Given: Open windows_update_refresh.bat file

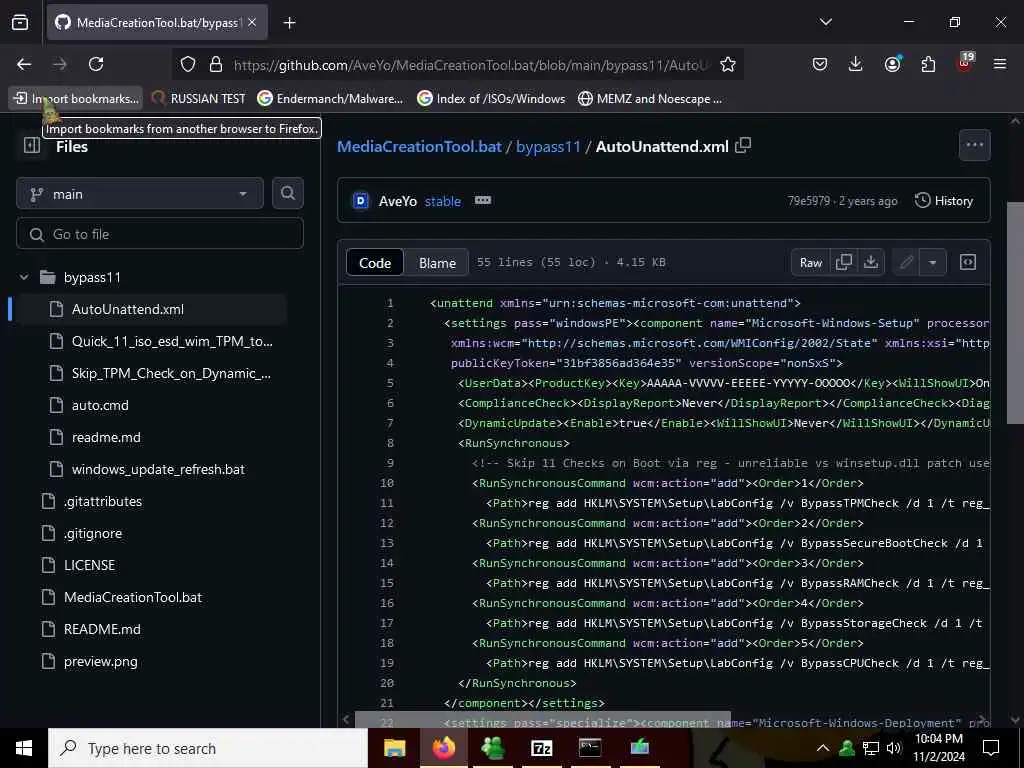Looking at the screenshot, I should (158, 469).
